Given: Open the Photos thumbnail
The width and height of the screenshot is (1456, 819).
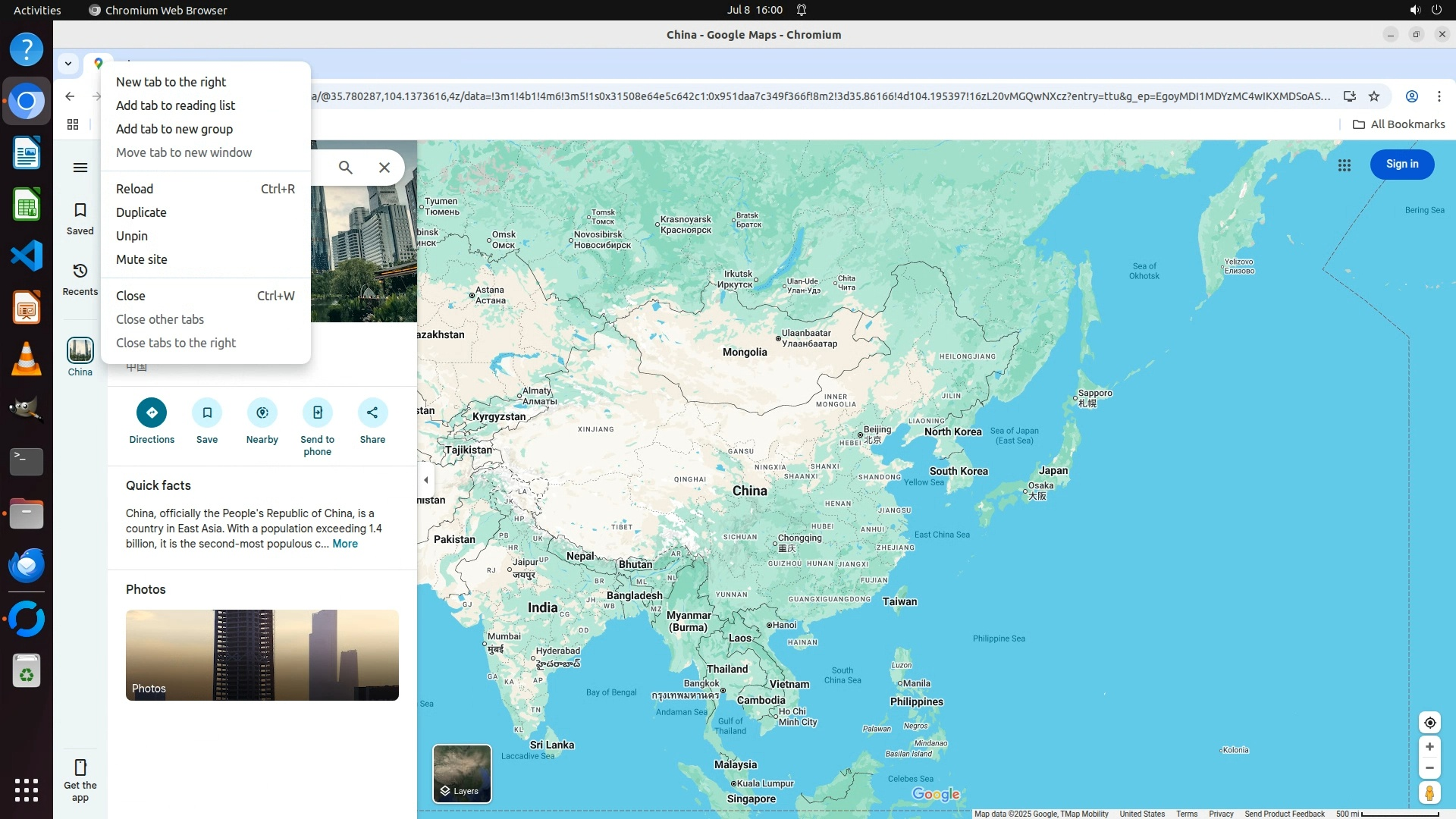Looking at the screenshot, I should pyautogui.click(x=262, y=655).
